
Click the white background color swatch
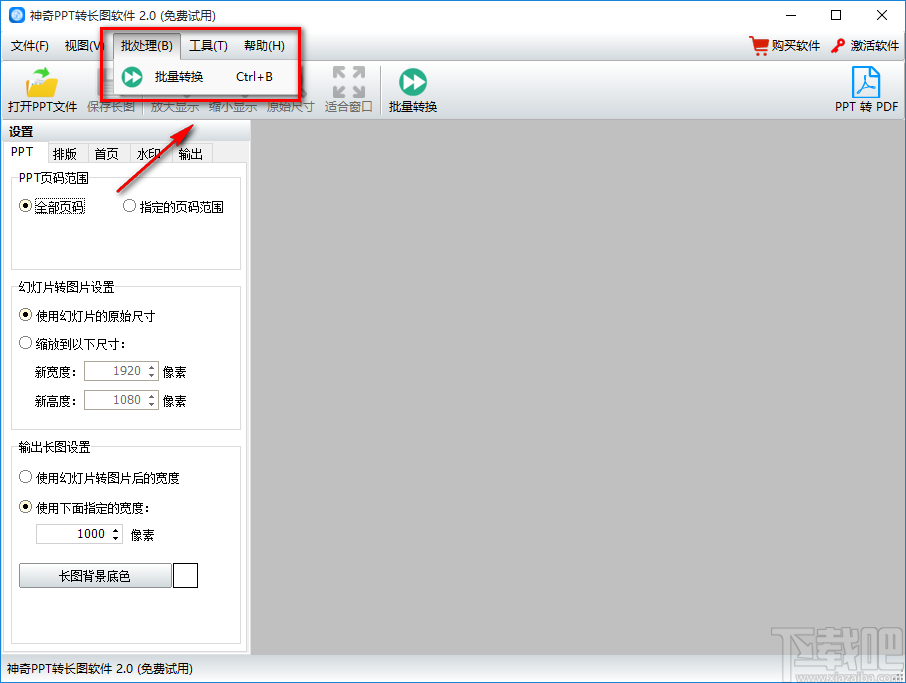point(185,576)
